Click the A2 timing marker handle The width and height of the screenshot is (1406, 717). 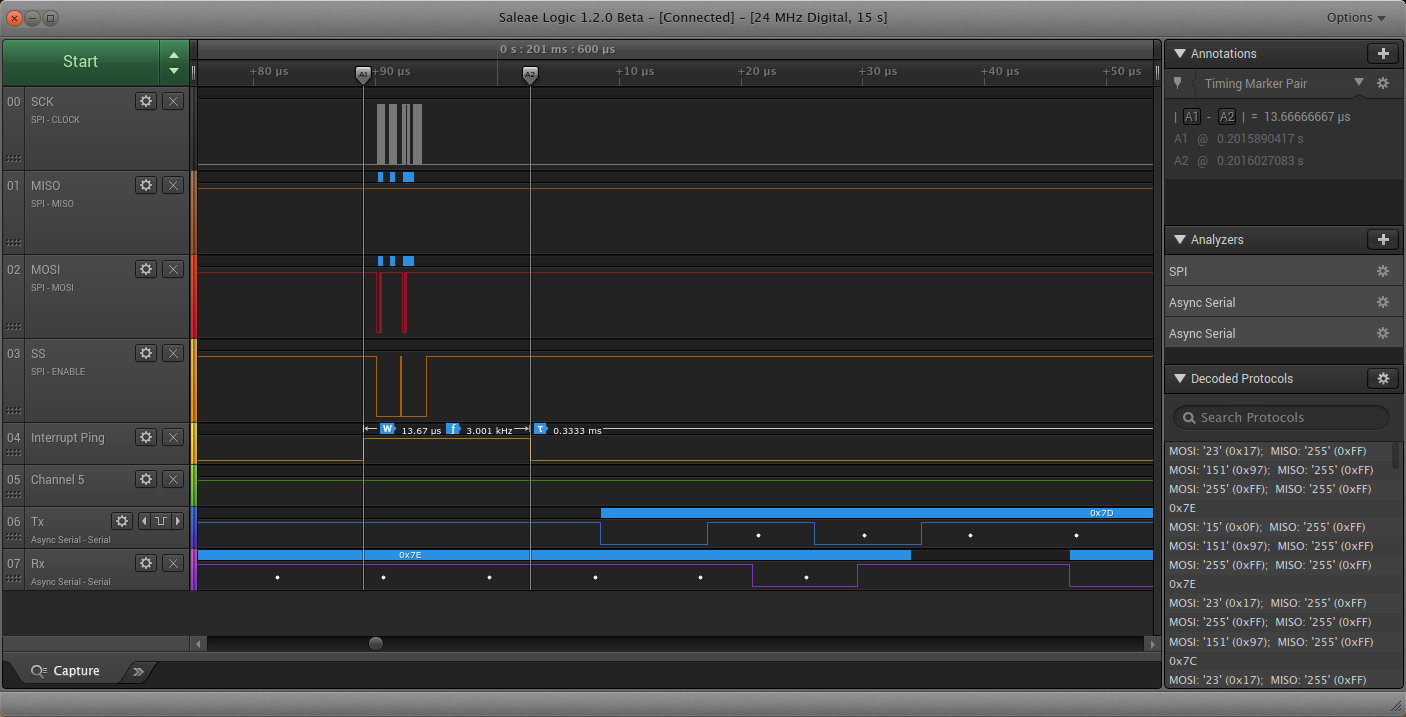(530, 74)
